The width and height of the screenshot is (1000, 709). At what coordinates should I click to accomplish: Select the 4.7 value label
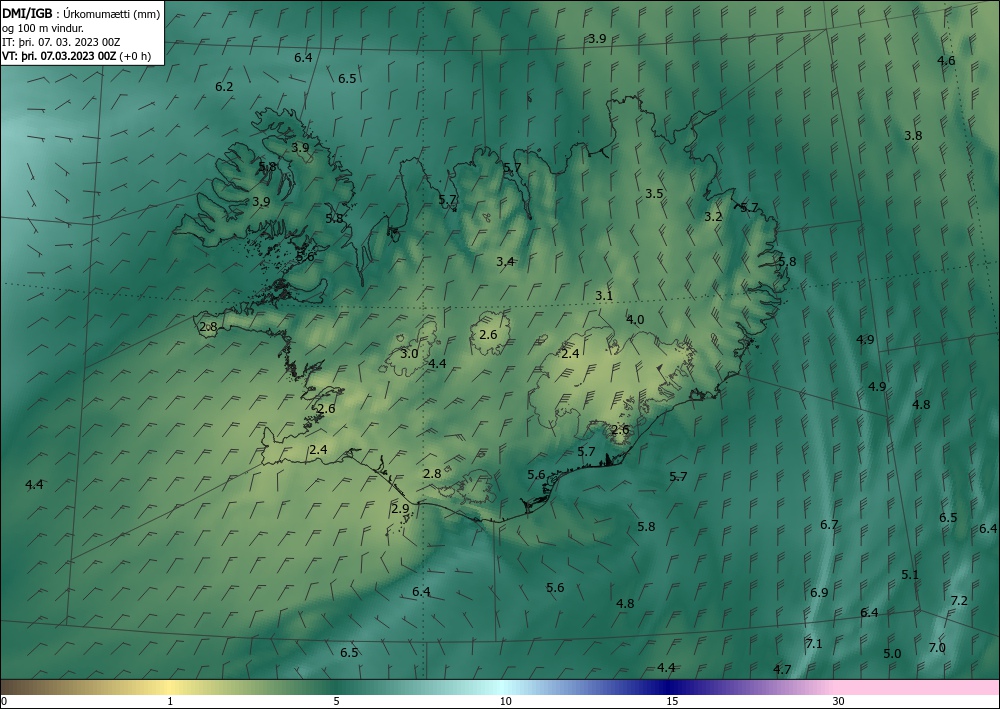(782, 669)
